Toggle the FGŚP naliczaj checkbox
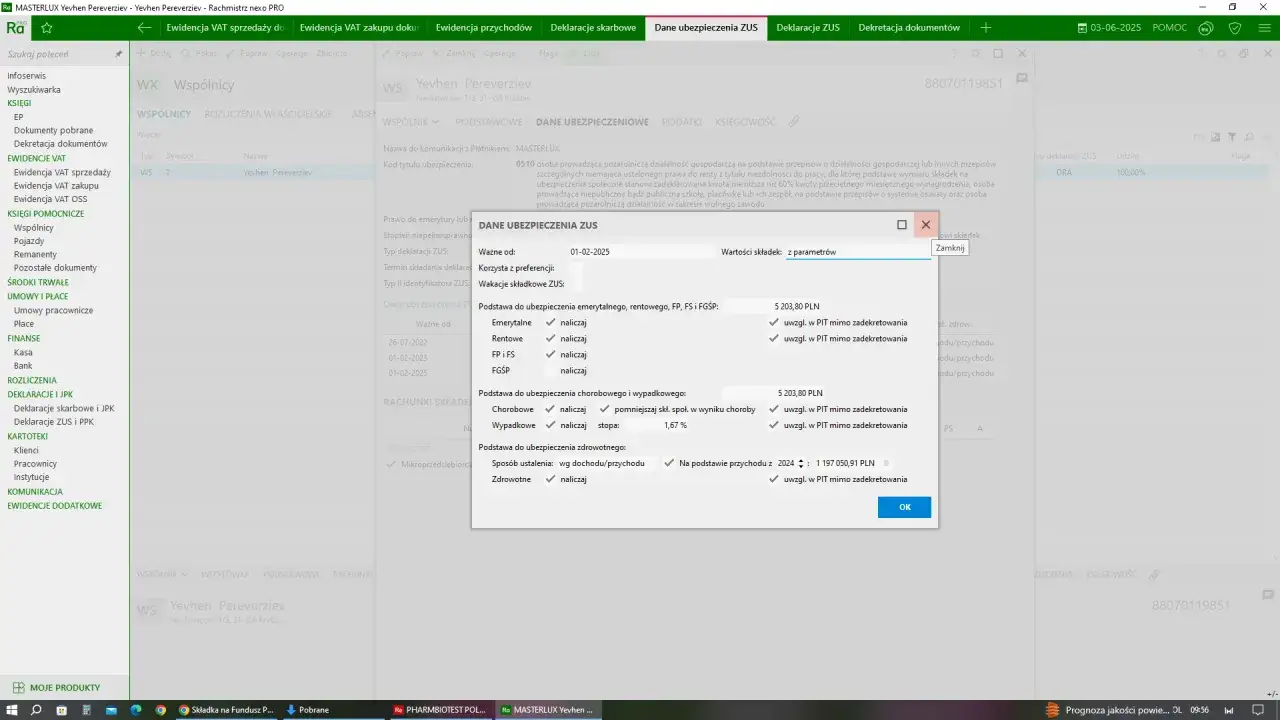The height and width of the screenshot is (720, 1280). tap(550, 370)
